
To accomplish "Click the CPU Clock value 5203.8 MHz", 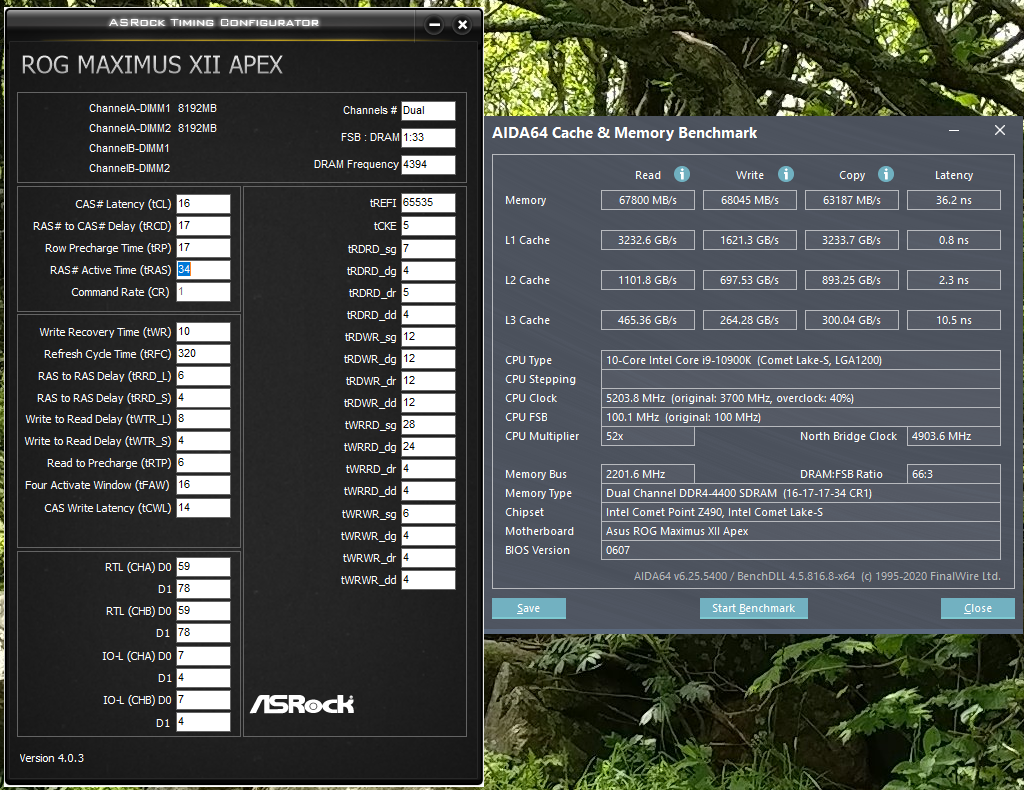I will (x=801, y=398).
